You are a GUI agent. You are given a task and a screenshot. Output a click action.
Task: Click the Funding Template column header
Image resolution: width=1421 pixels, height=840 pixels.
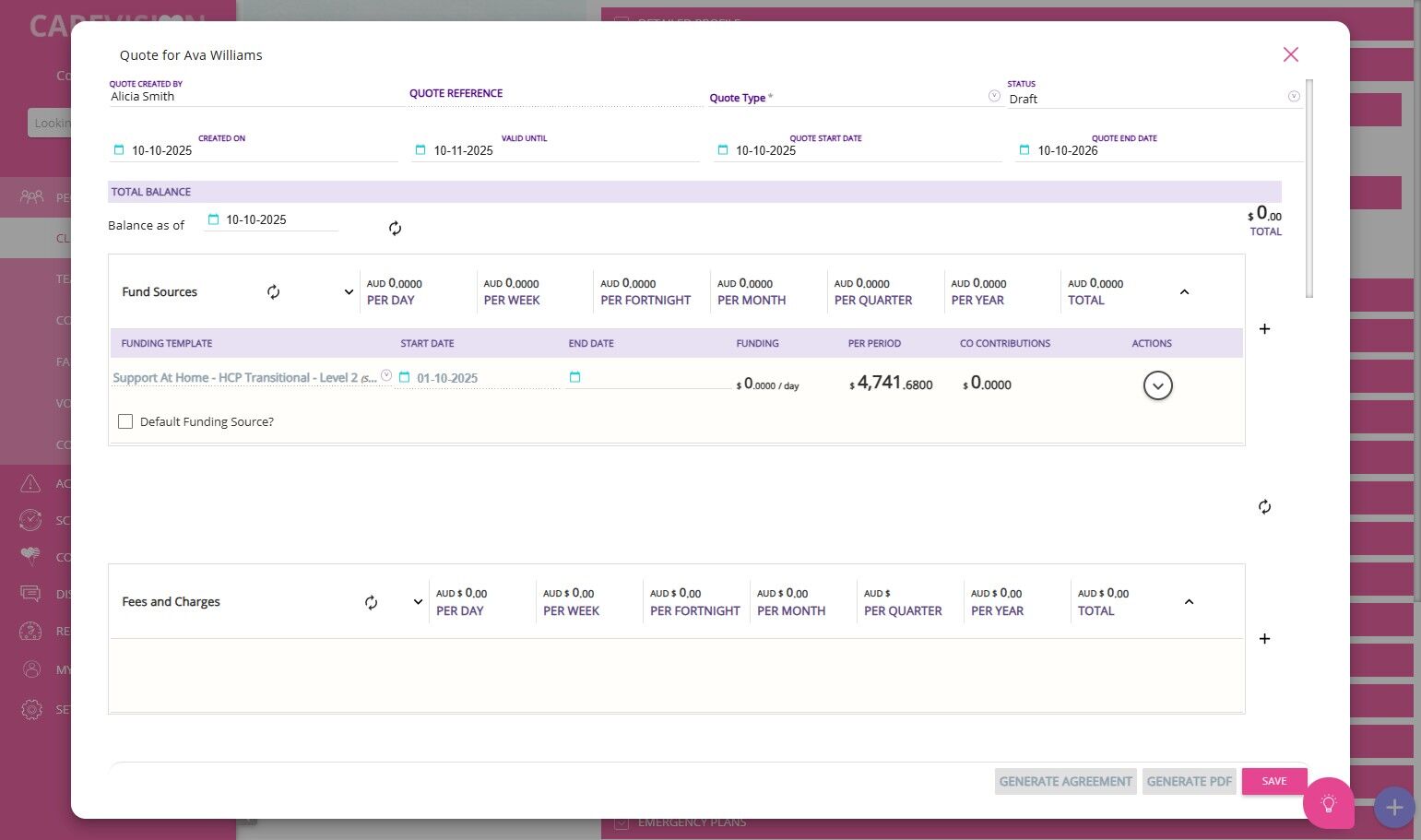pyautogui.click(x=167, y=343)
